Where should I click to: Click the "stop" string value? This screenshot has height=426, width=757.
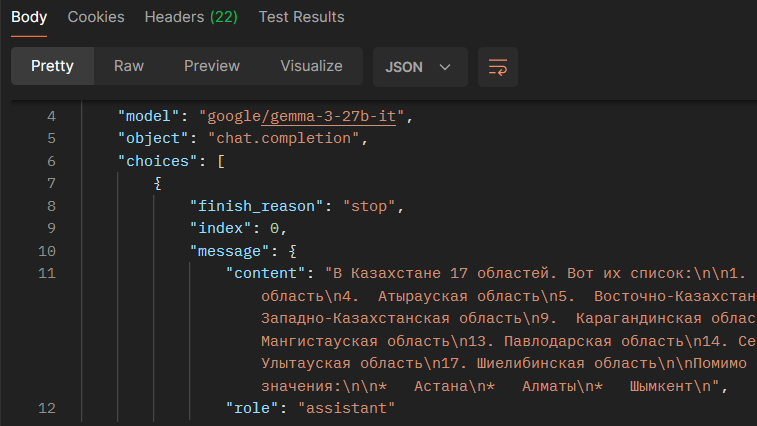(372, 206)
